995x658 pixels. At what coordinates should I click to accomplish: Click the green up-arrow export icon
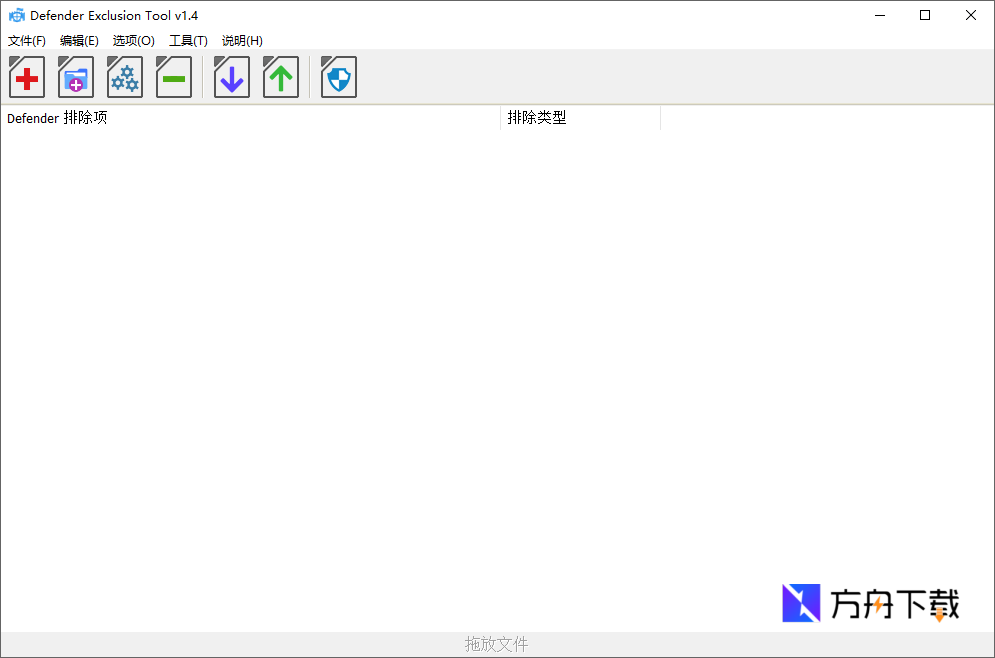click(x=280, y=77)
